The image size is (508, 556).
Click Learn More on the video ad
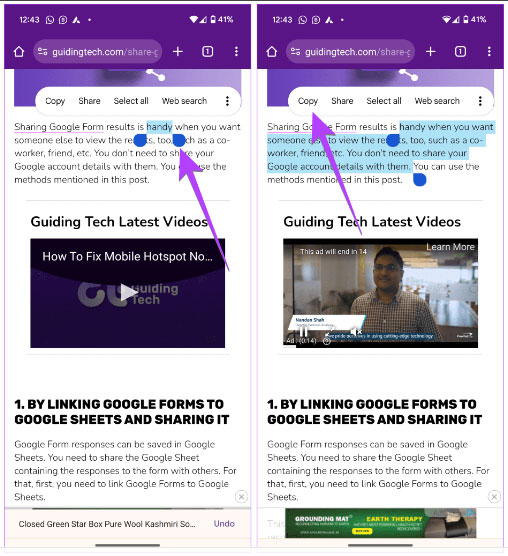click(x=450, y=247)
